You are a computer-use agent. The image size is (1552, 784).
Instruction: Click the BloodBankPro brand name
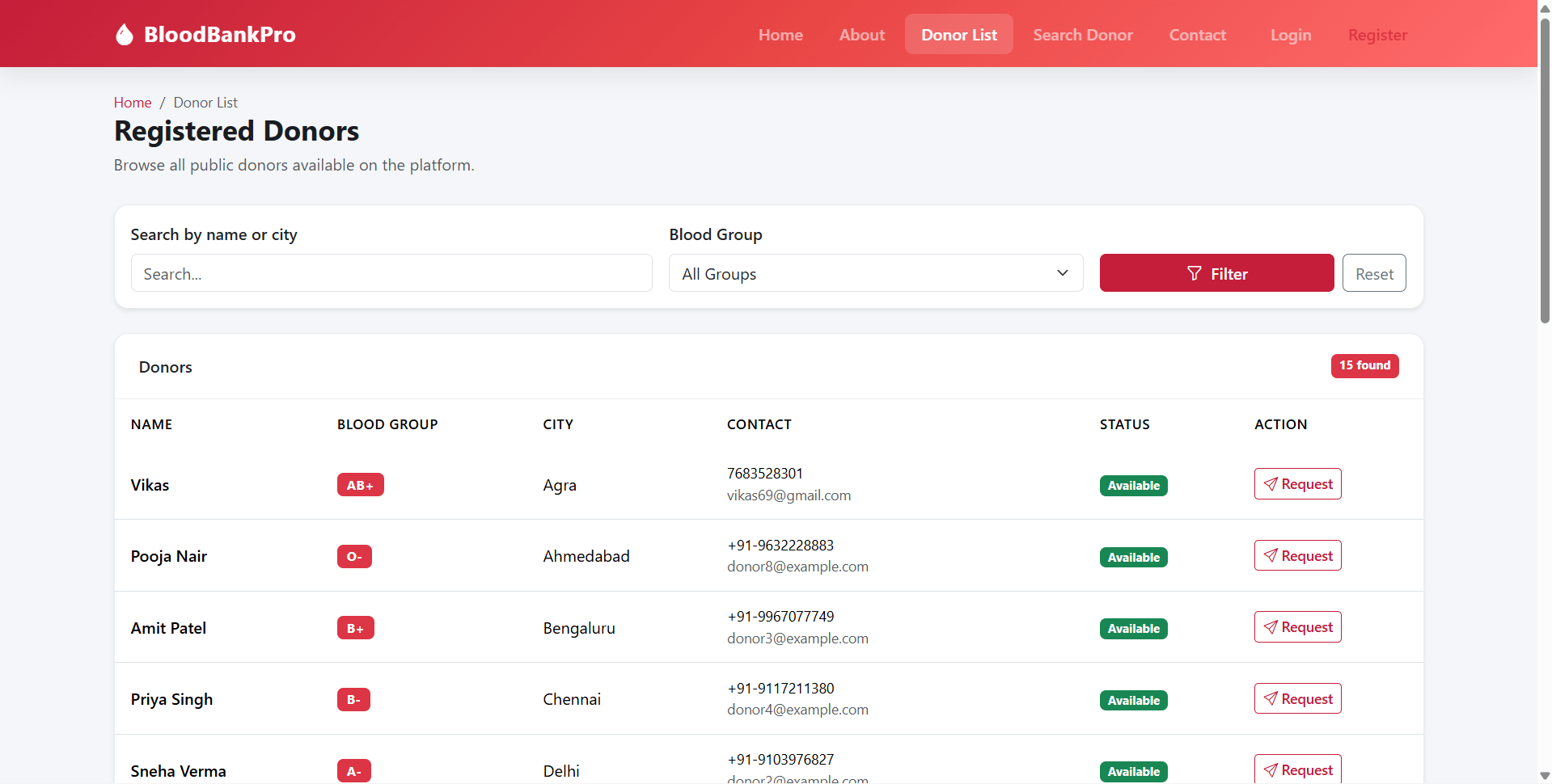[220, 35]
